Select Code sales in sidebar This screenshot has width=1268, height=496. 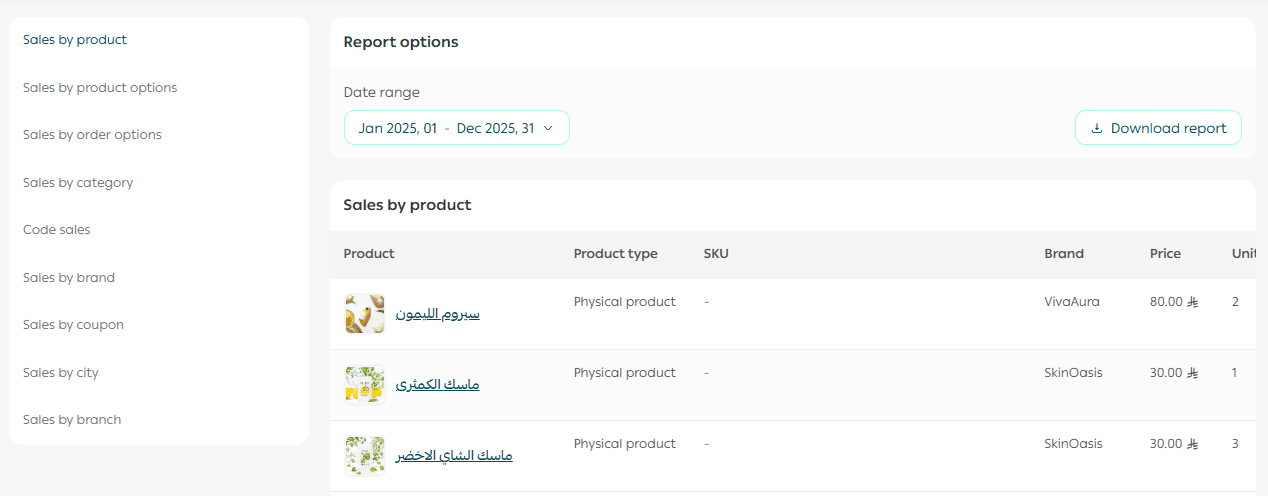tap(57, 230)
